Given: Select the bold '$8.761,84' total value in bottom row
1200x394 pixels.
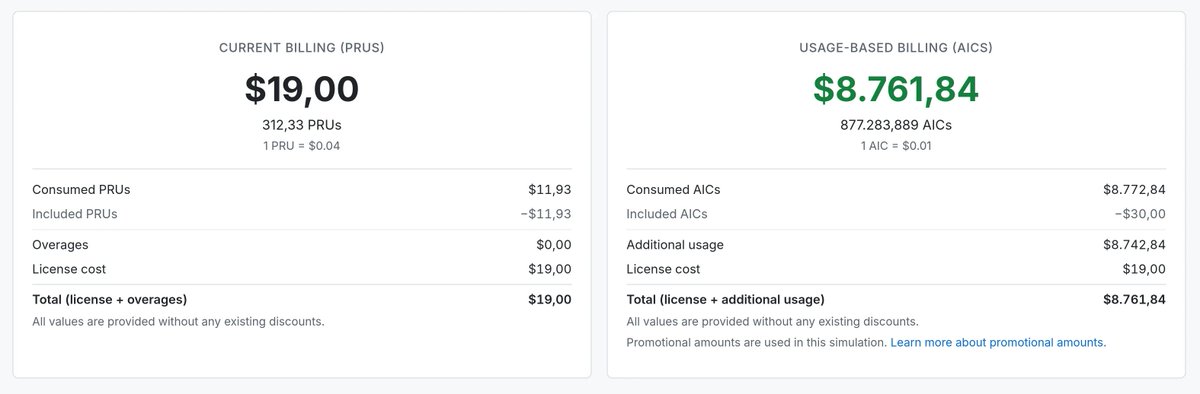Looking at the screenshot, I should pos(1134,299).
